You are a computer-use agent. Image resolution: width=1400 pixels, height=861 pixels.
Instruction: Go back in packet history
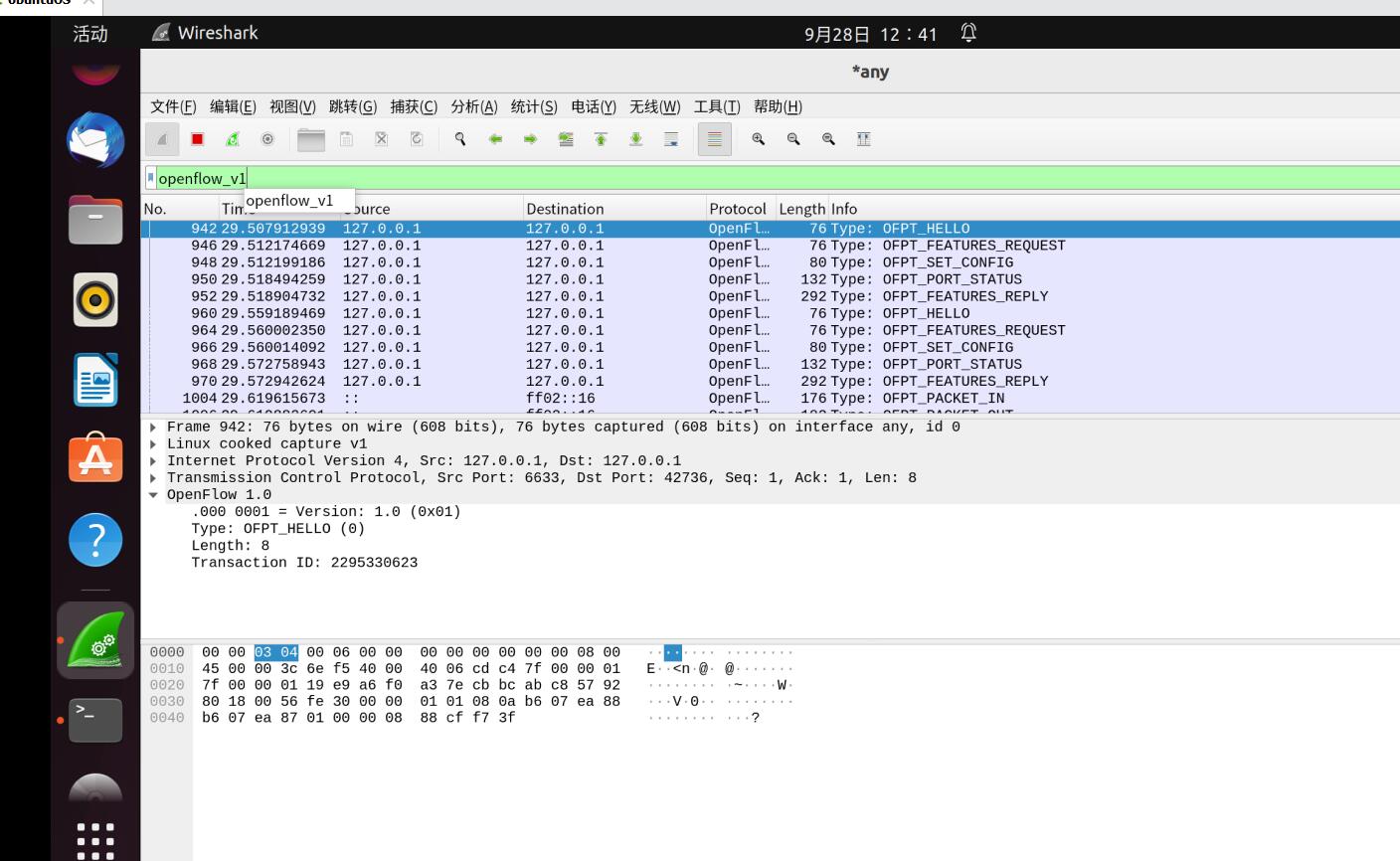(495, 139)
